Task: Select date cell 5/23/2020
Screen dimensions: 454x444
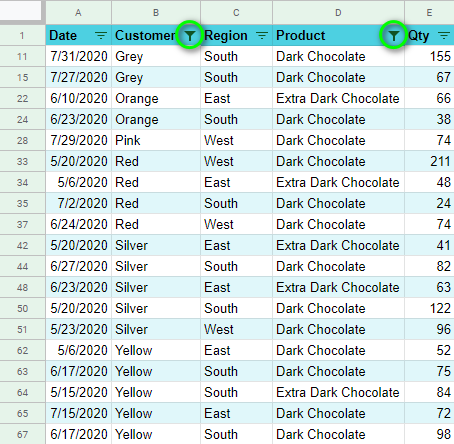Action: click(x=79, y=329)
